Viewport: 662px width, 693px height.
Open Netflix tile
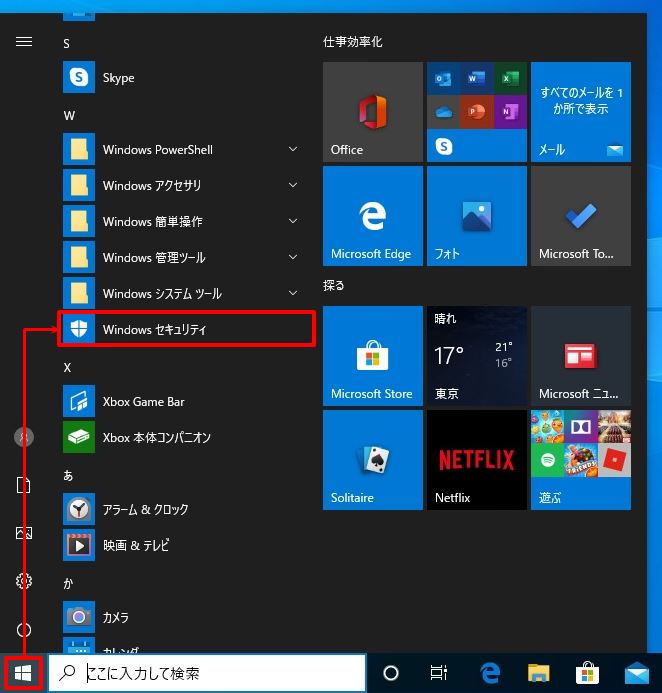[x=477, y=460]
